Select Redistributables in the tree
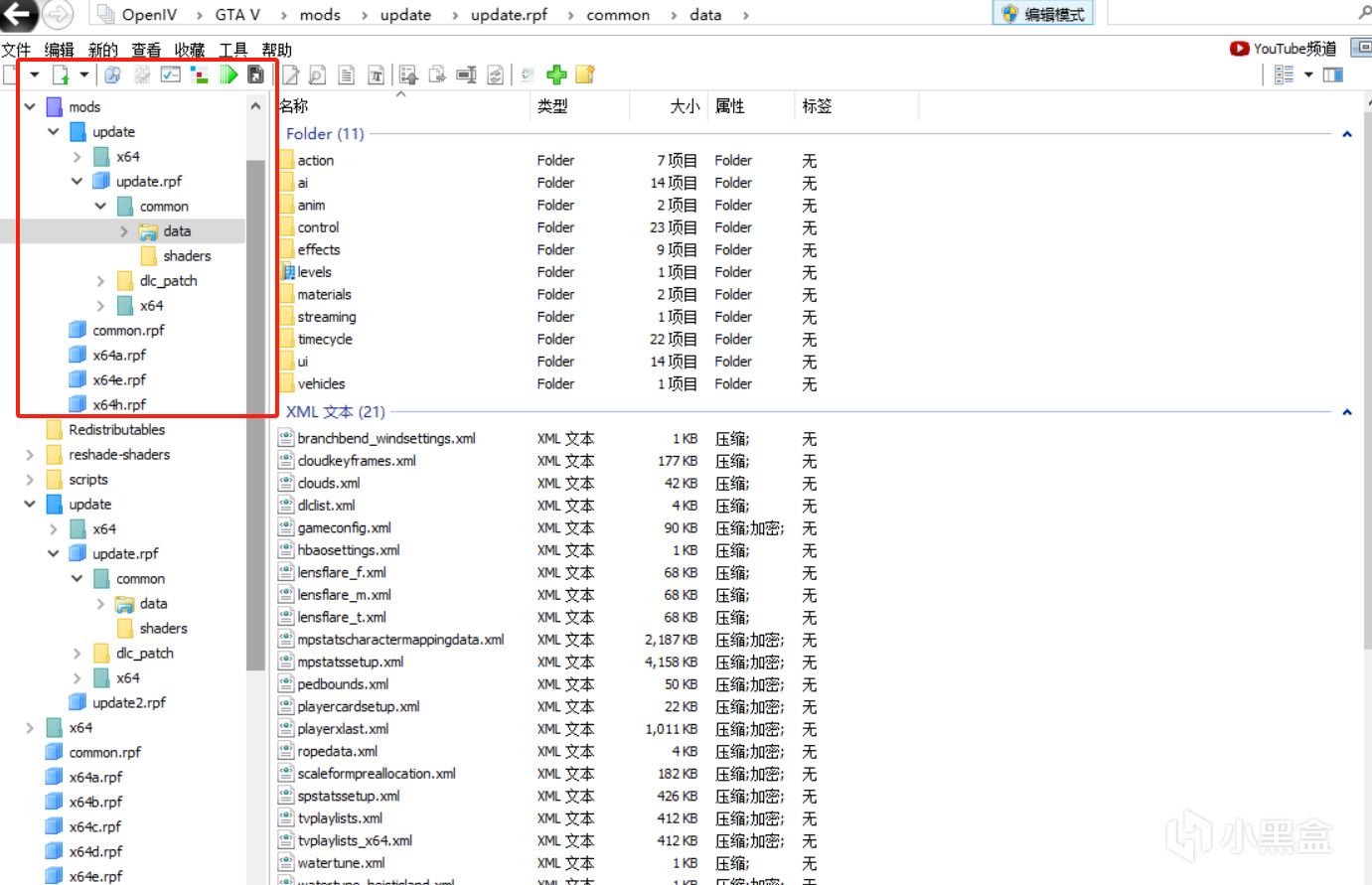The image size is (1372, 885). (x=117, y=430)
